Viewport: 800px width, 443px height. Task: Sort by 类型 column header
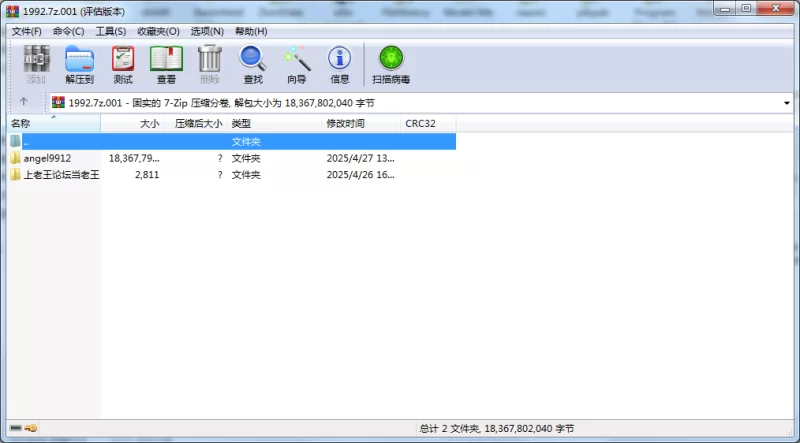pos(274,124)
